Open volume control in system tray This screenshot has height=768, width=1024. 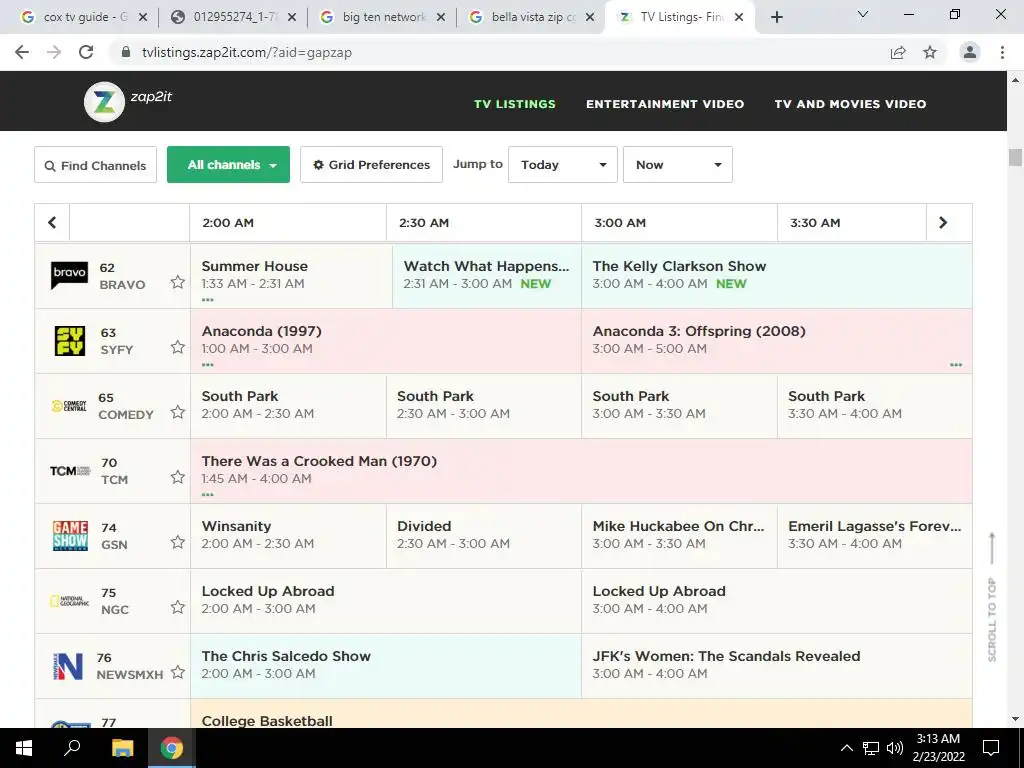[895, 748]
